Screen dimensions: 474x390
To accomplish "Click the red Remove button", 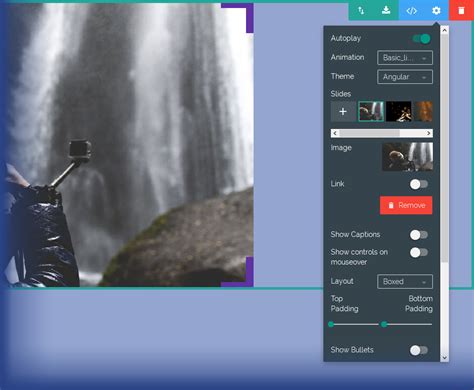I will (x=406, y=205).
